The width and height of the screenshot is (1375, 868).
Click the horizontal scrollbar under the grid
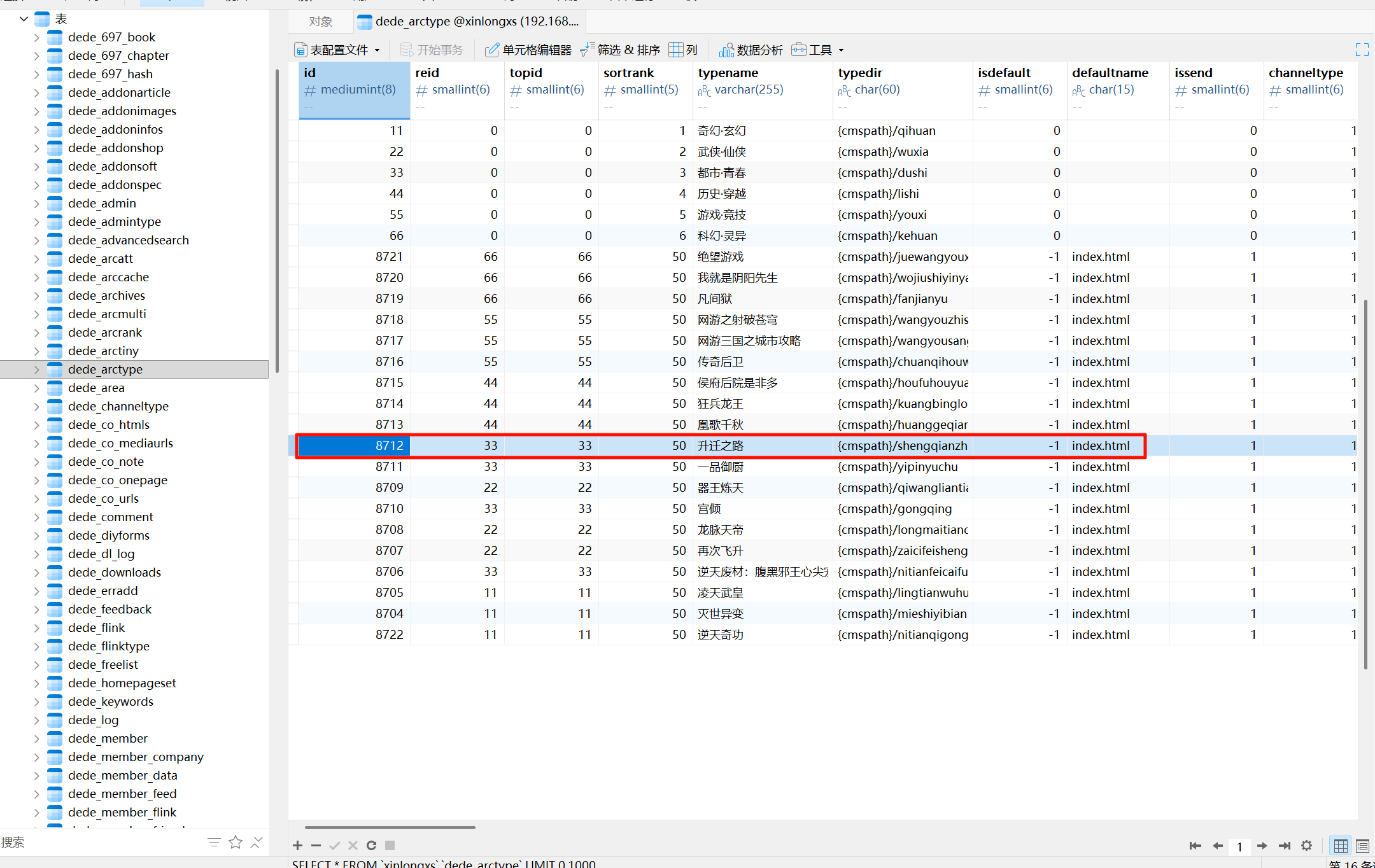(x=390, y=827)
